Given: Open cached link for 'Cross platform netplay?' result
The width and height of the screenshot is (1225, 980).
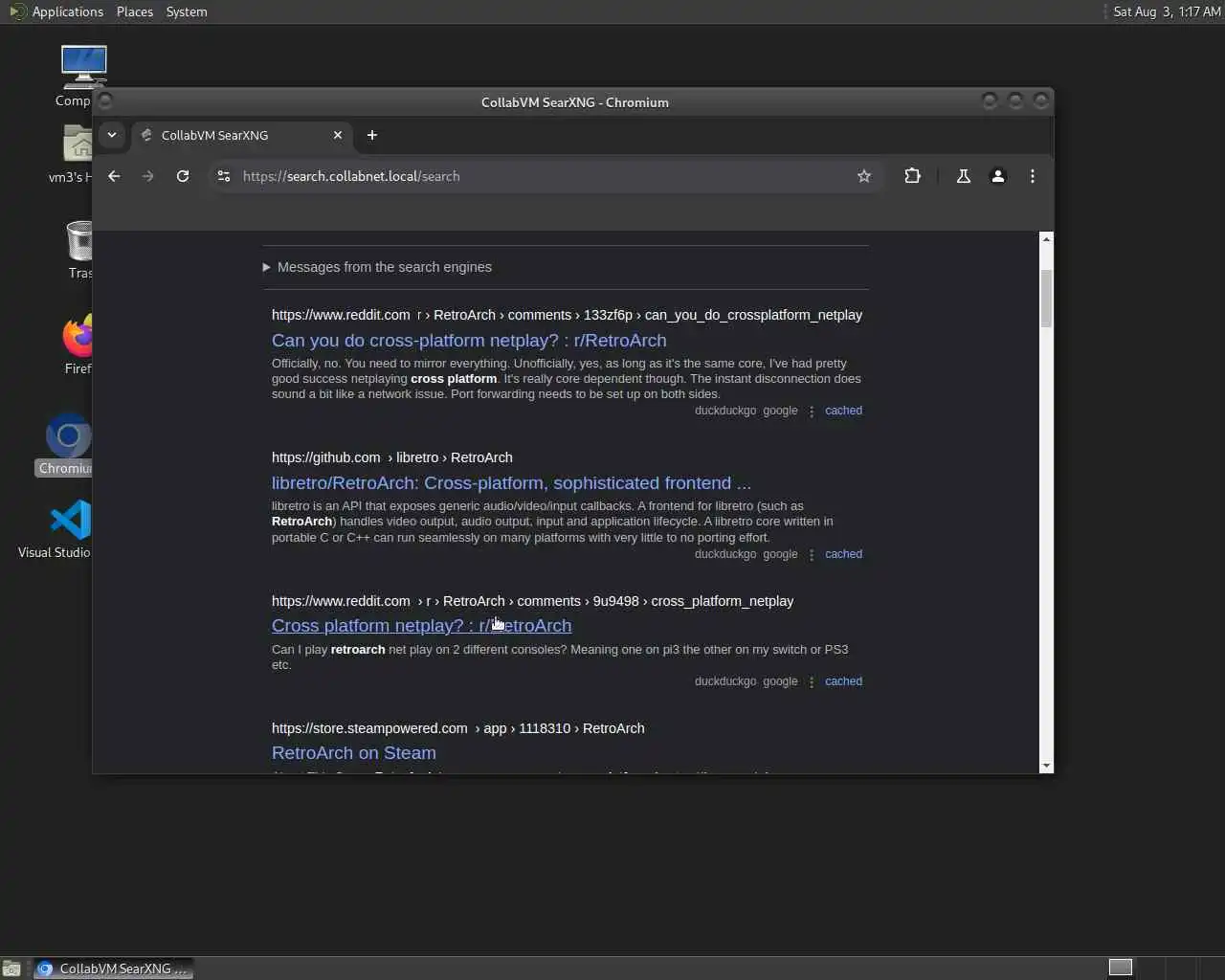Looking at the screenshot, I should 843,681.
